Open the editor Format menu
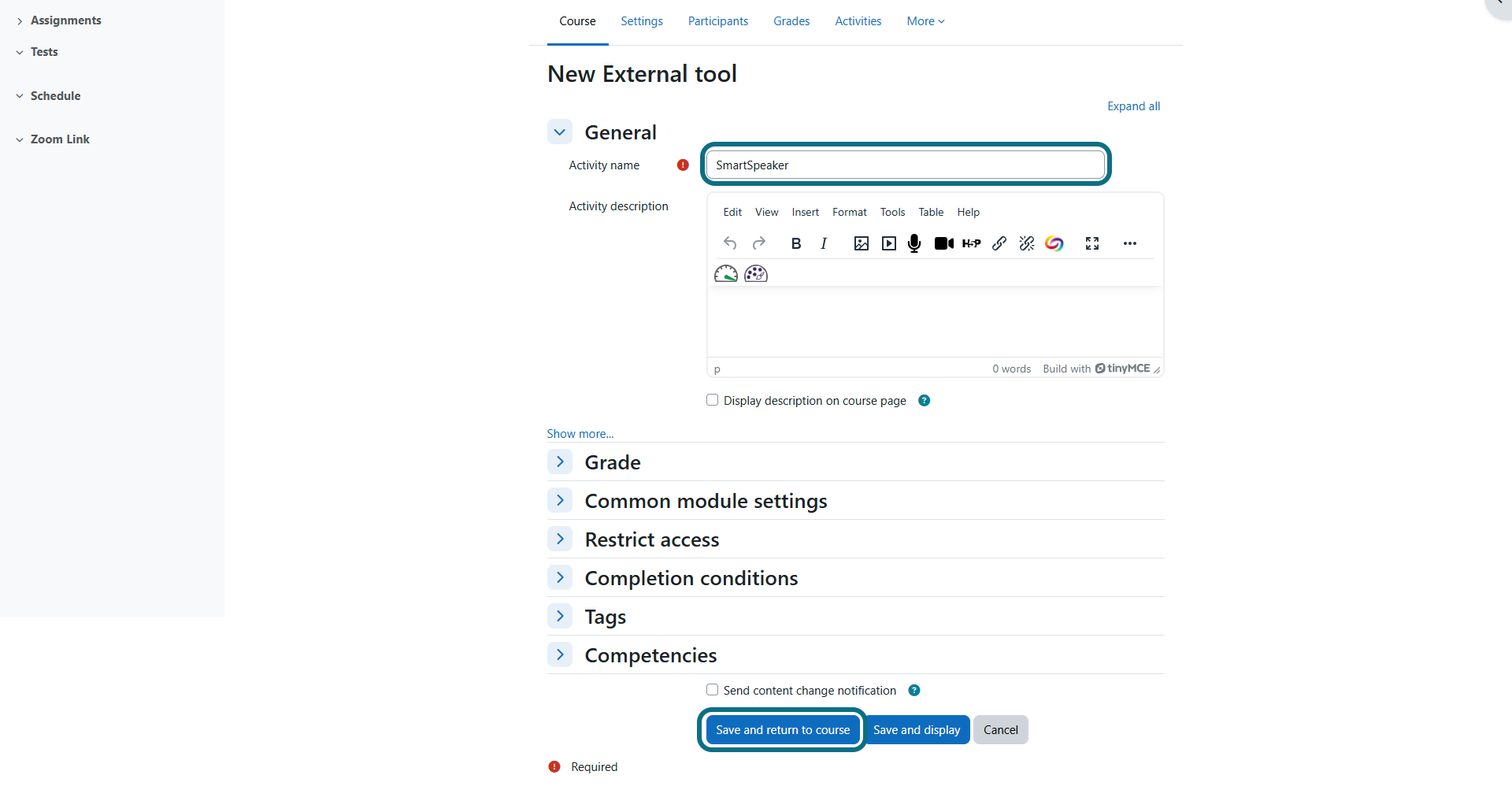The image size is (1512, 786). click(850, 212)
